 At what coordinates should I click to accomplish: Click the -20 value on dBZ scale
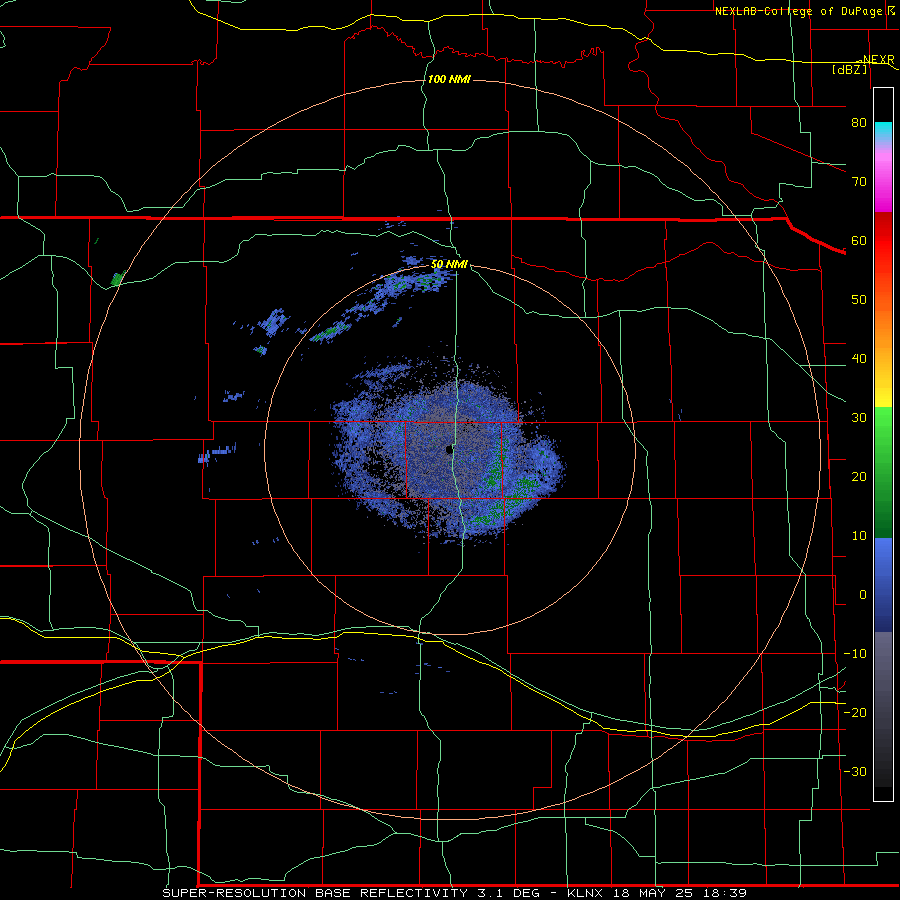click(855, 713)
